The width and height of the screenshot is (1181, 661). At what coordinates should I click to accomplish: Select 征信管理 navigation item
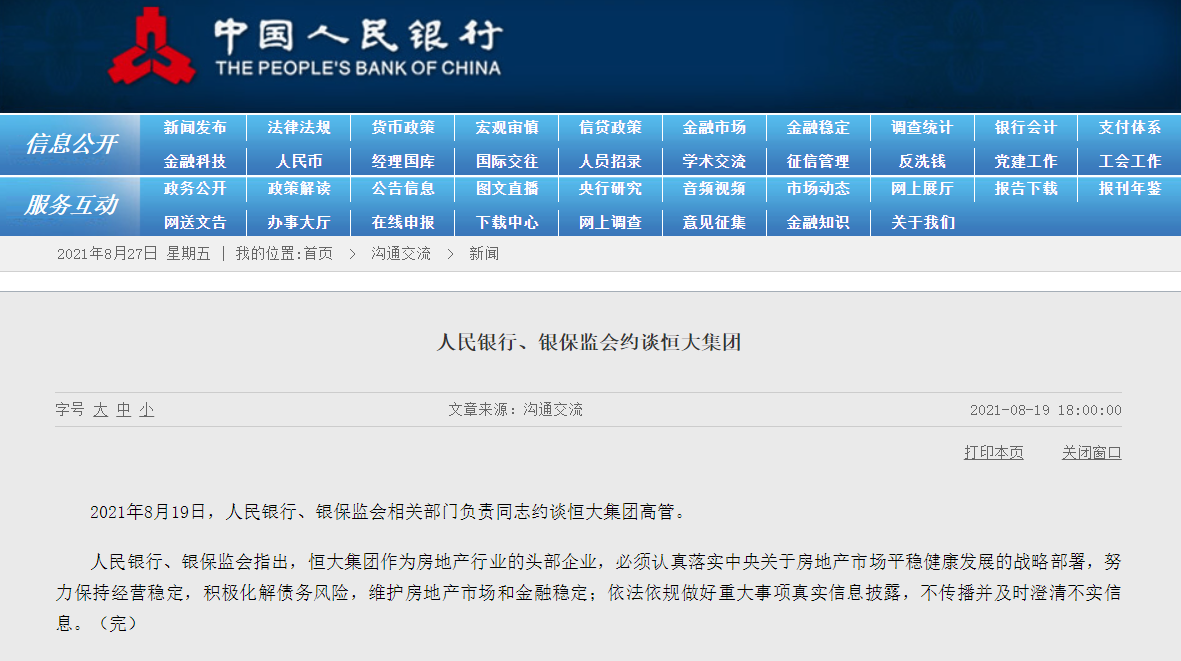point(818,161)
